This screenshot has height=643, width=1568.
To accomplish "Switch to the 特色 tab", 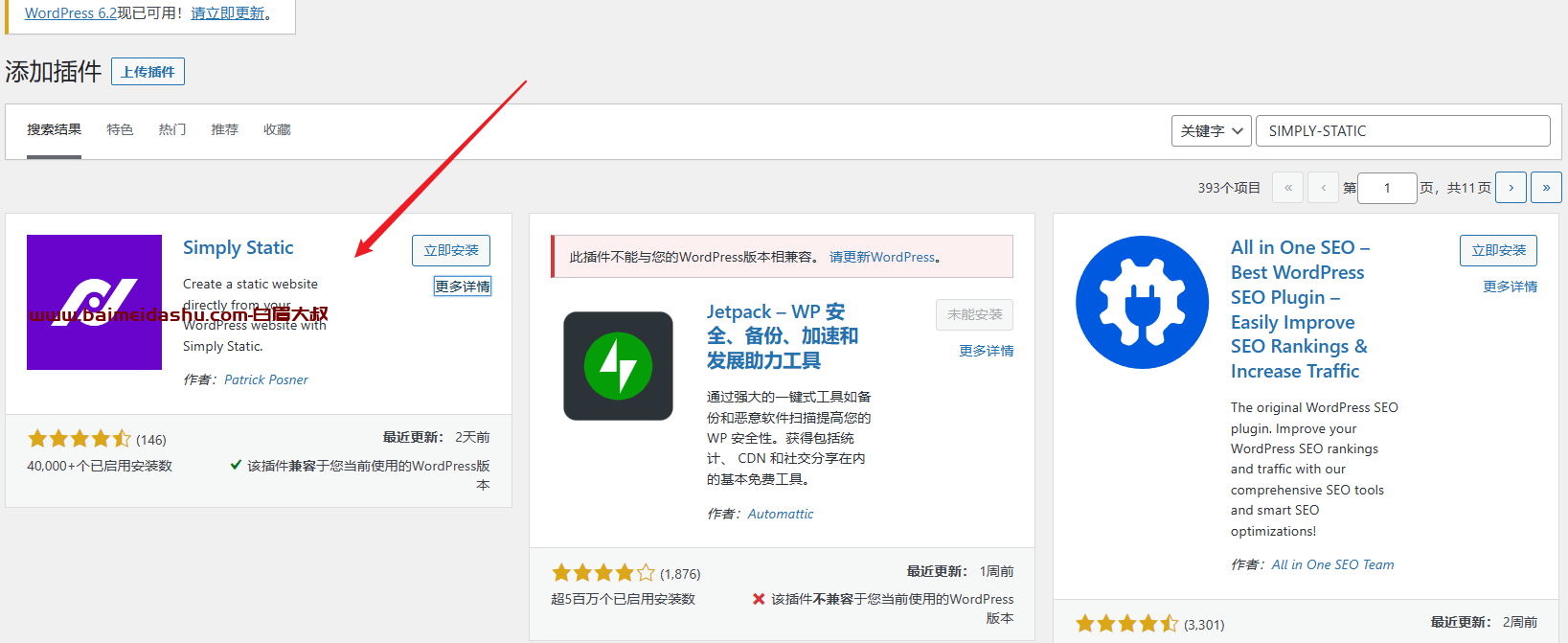I will 120,130.
